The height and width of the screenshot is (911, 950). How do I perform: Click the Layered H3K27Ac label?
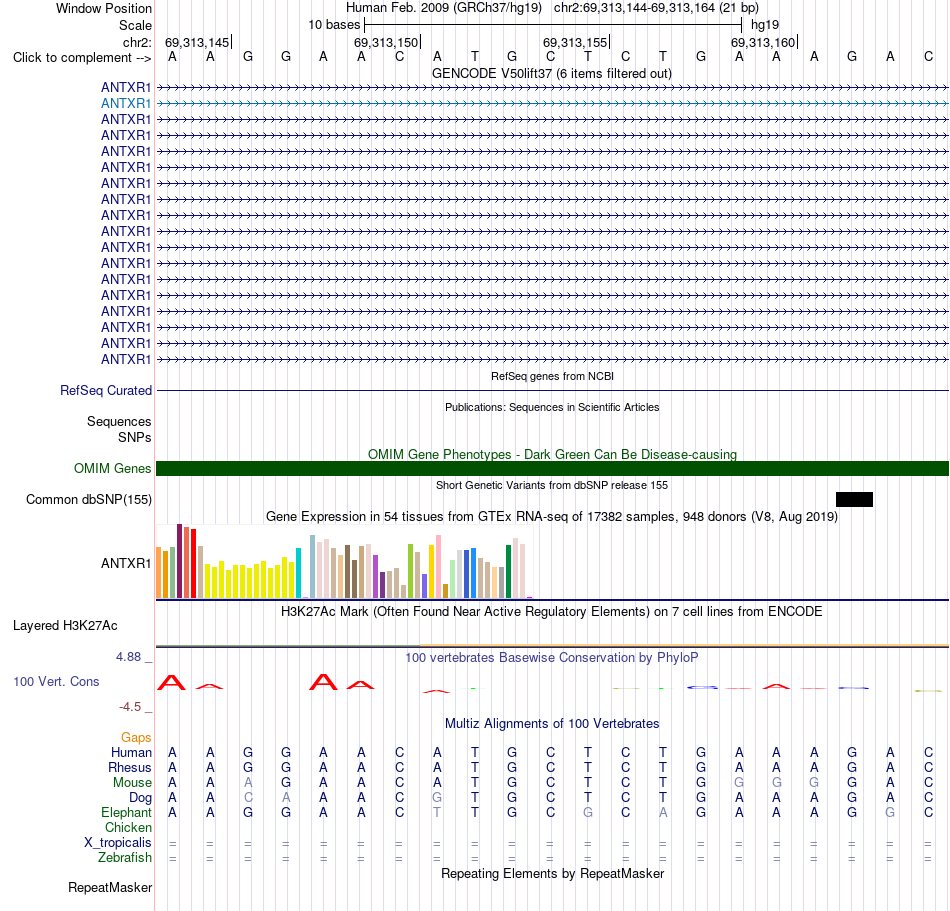(65, 626)
